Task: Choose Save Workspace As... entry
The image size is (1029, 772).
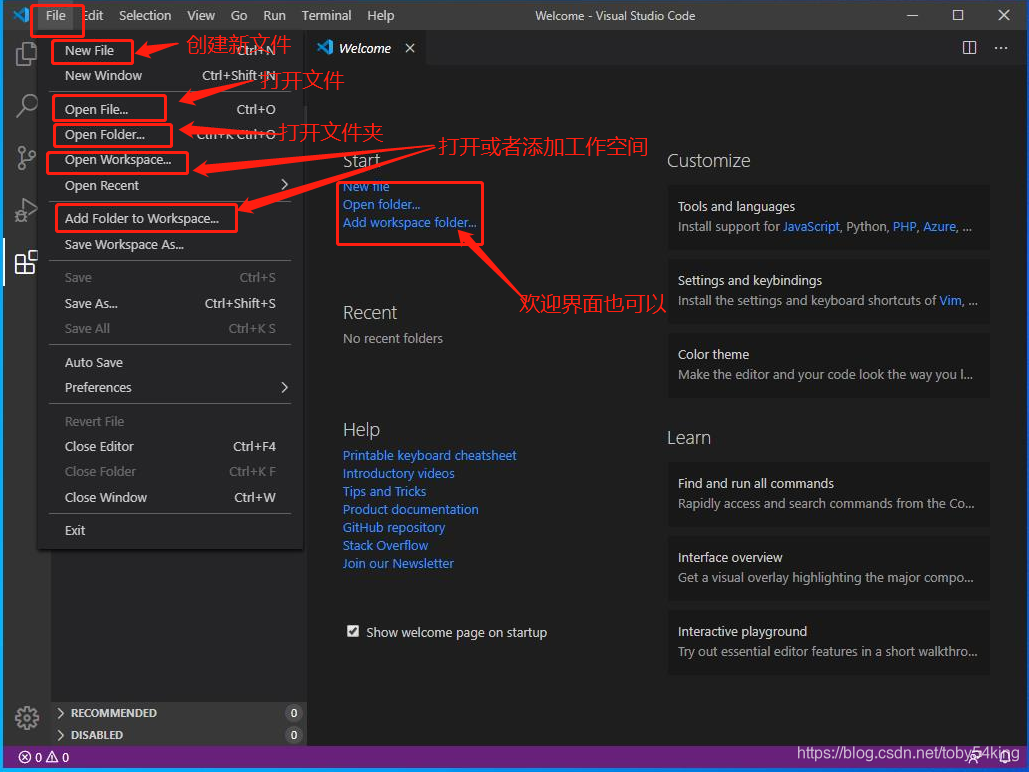Action: (x=169, y=245)
